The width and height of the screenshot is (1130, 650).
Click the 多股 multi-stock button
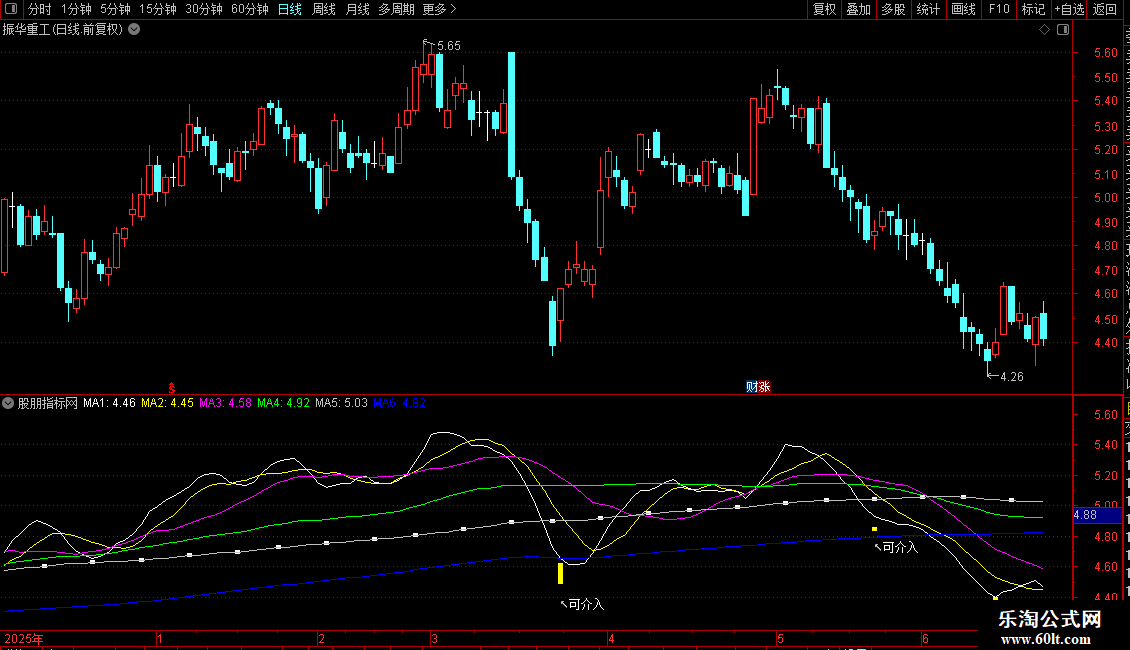point(893,9)
